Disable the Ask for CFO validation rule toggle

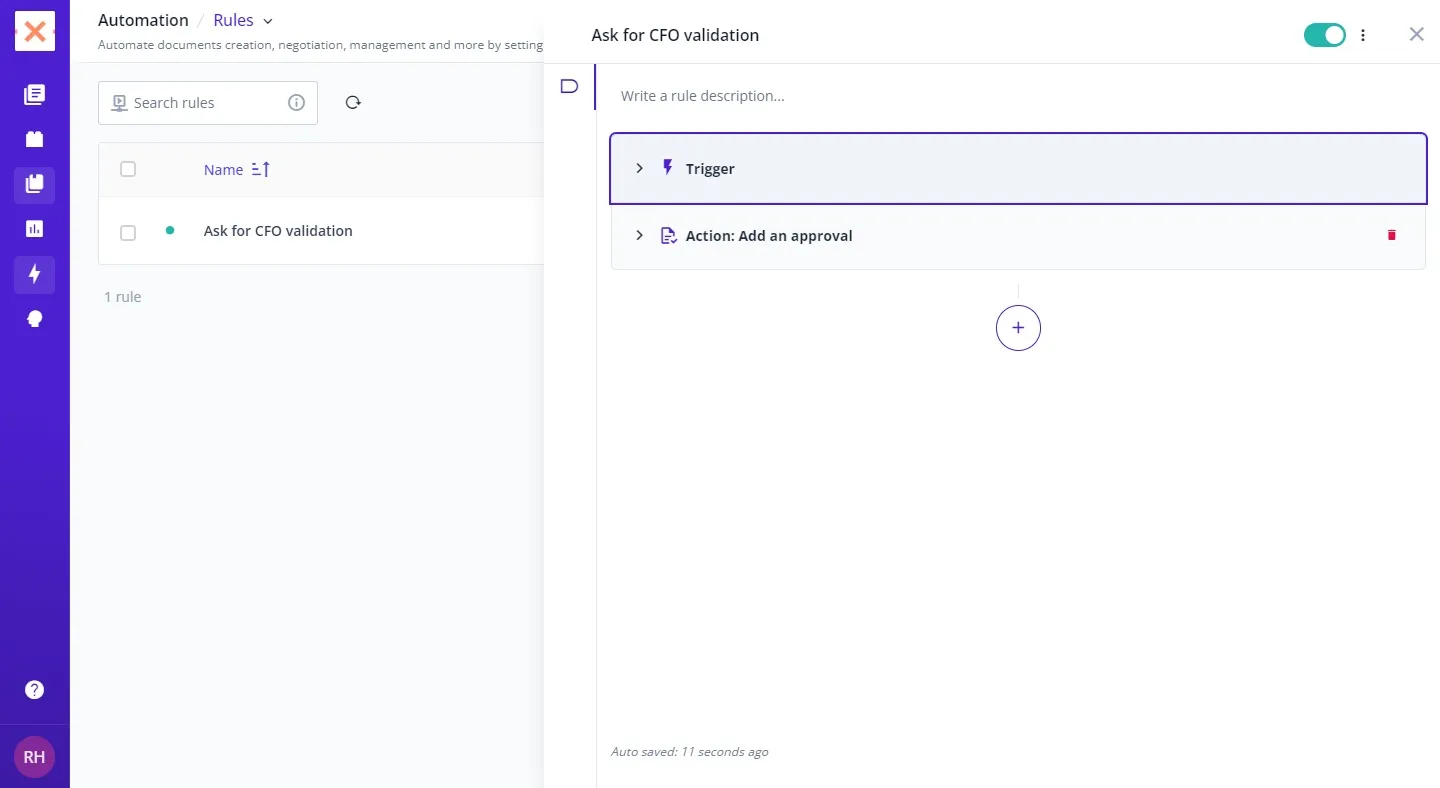click(x=1324, y=35)
